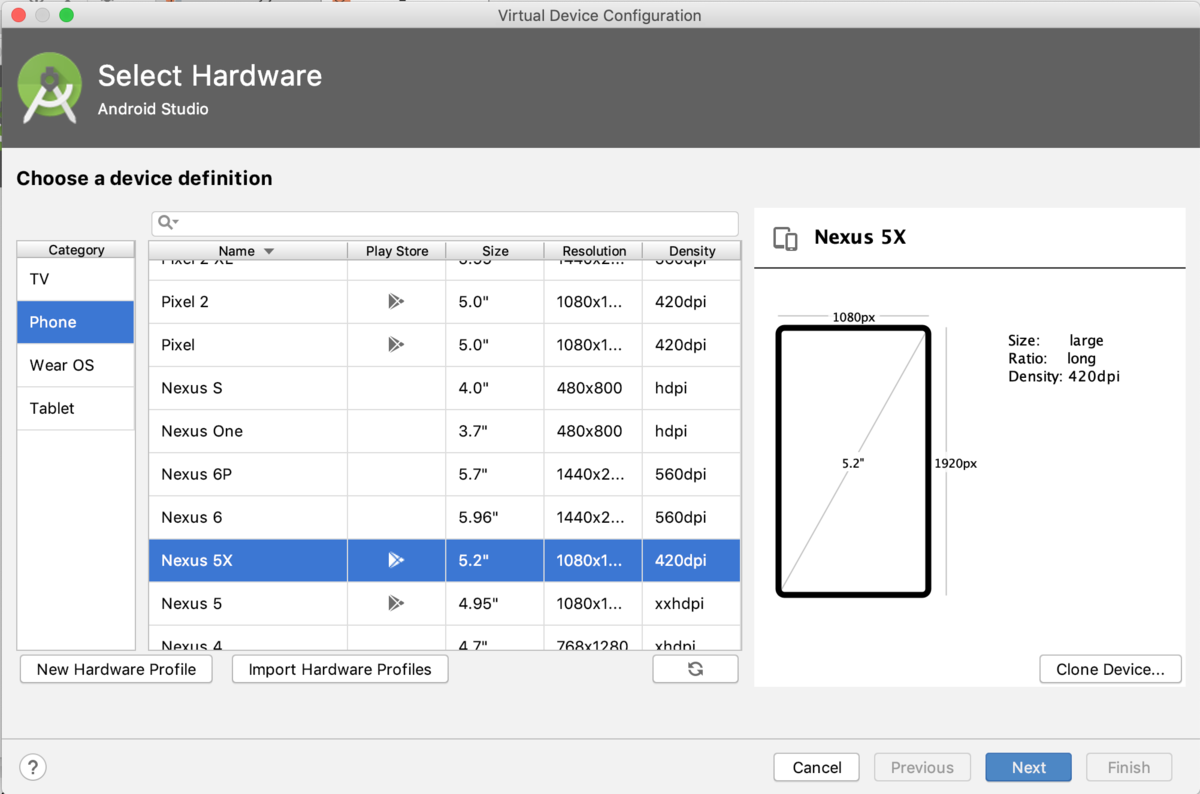The image size is (1200, 794).
Task: Click the refresh device list icon button
Action: click(695, 669)
